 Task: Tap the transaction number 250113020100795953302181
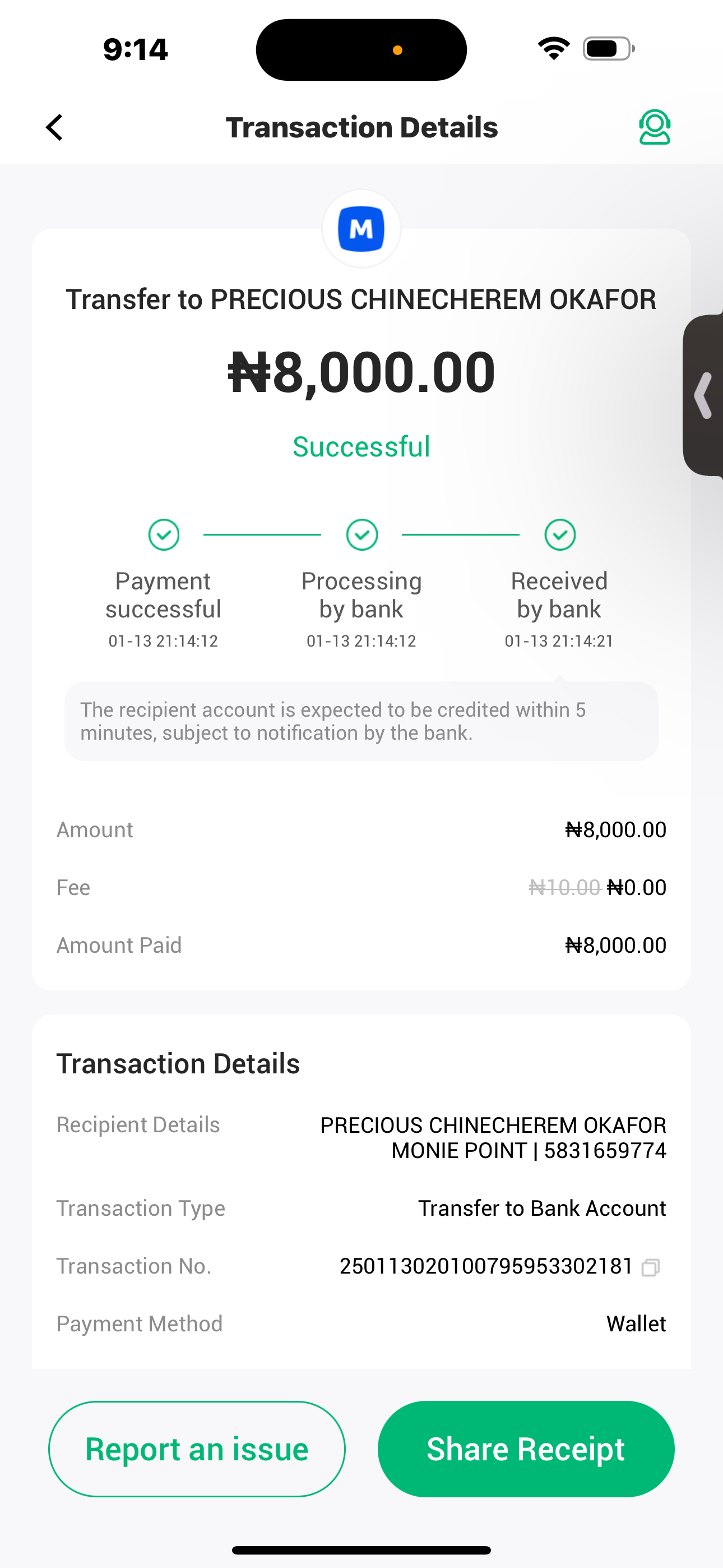click(486, 1267)
